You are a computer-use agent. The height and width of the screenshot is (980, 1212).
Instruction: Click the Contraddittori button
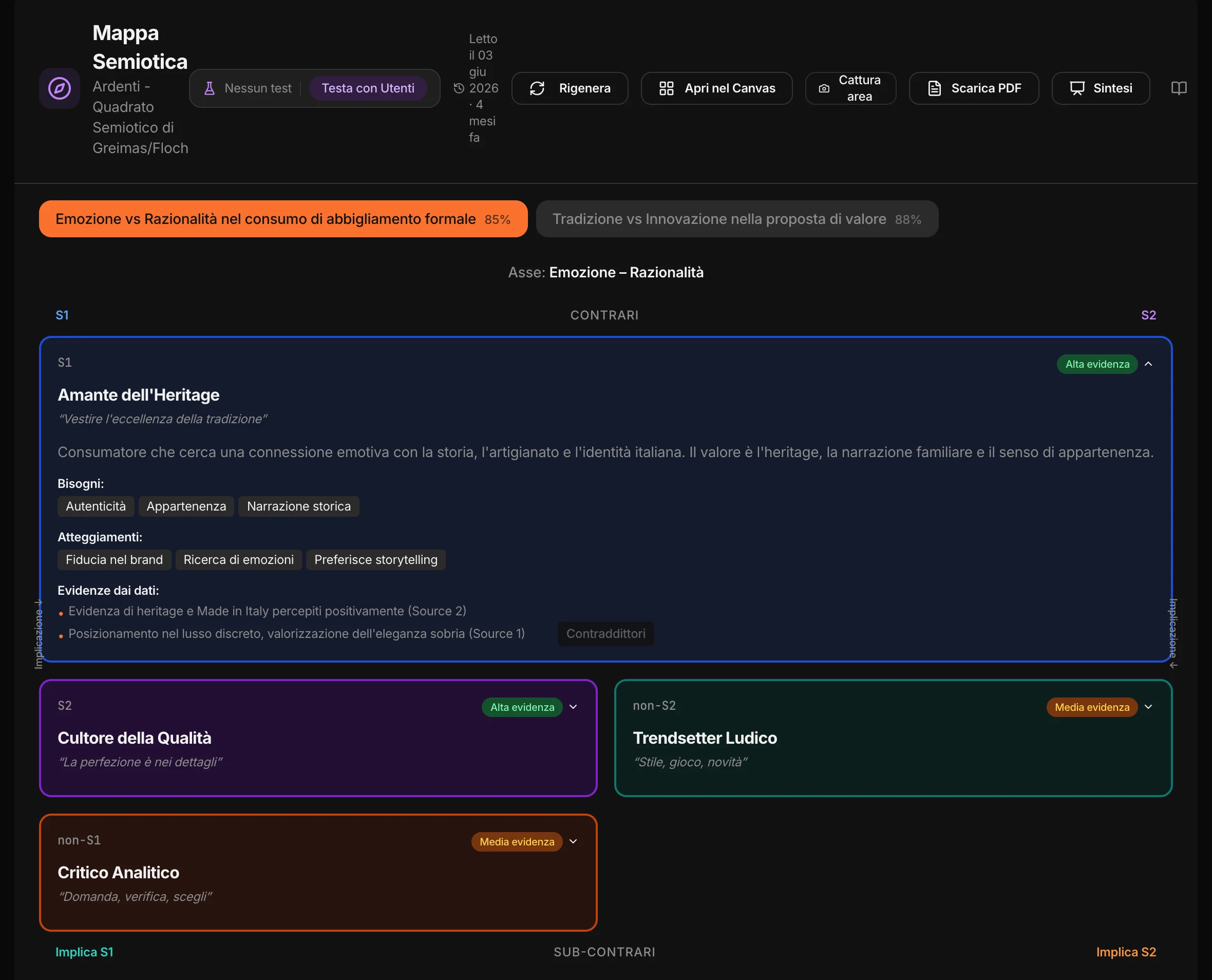[x=605, y=634]
